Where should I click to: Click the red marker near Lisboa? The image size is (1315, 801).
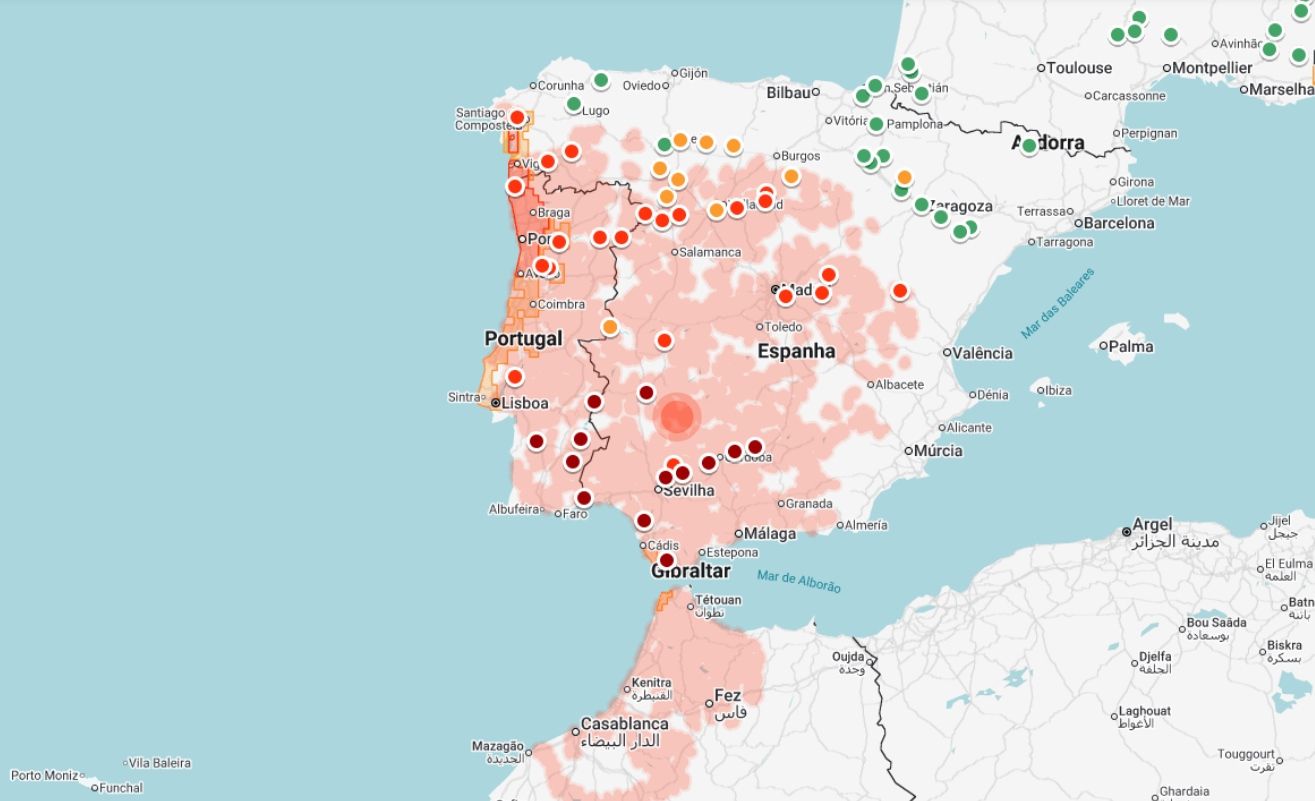coord(515,377)
